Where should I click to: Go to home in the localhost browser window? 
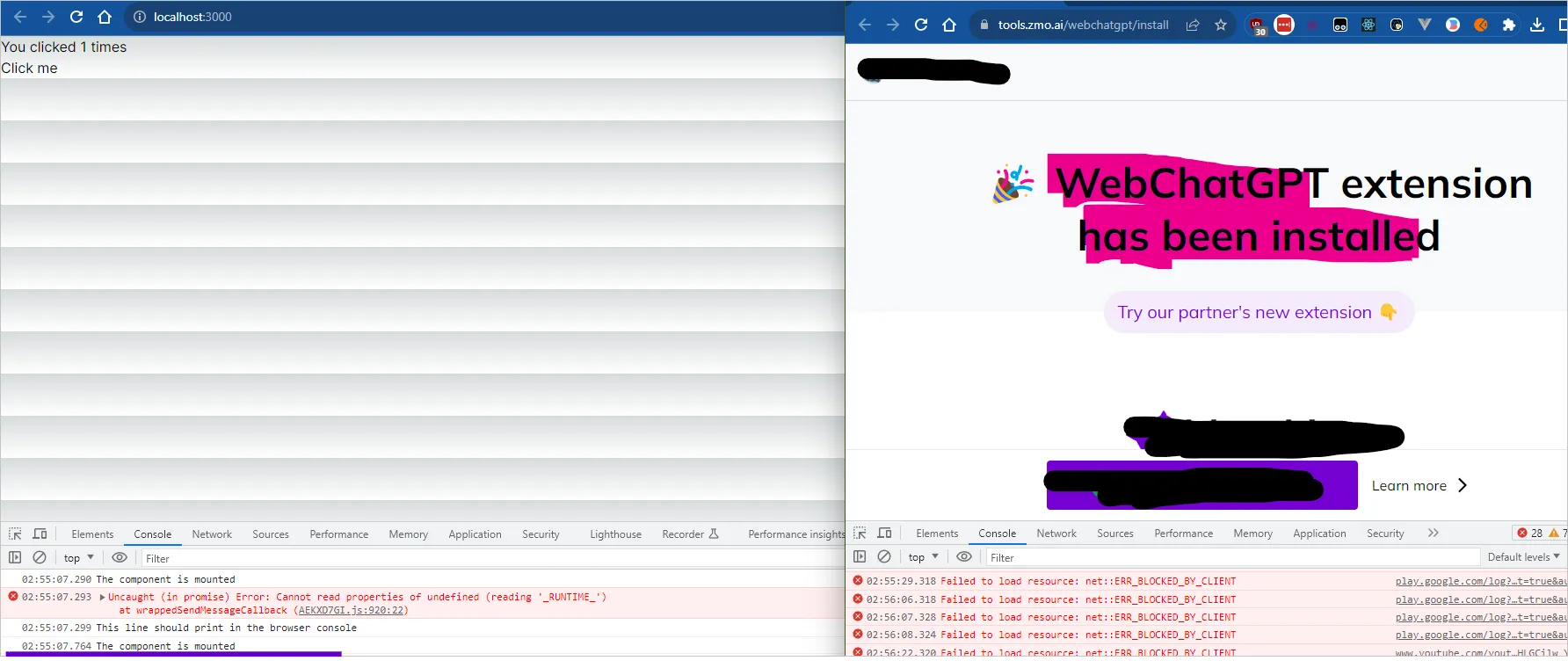tap(105, 17)
